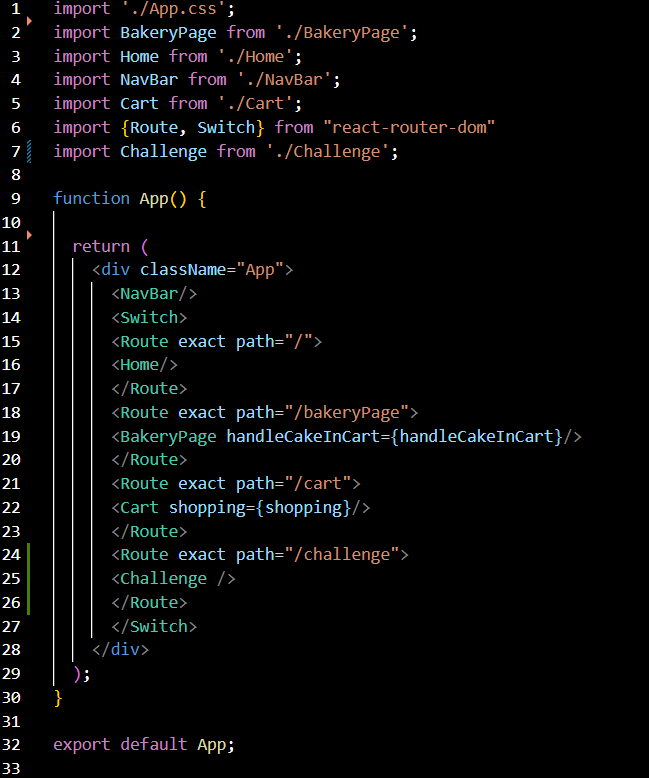Click the </Route> closing tag on line 17
649x778 pixels.
pos(149,389)
